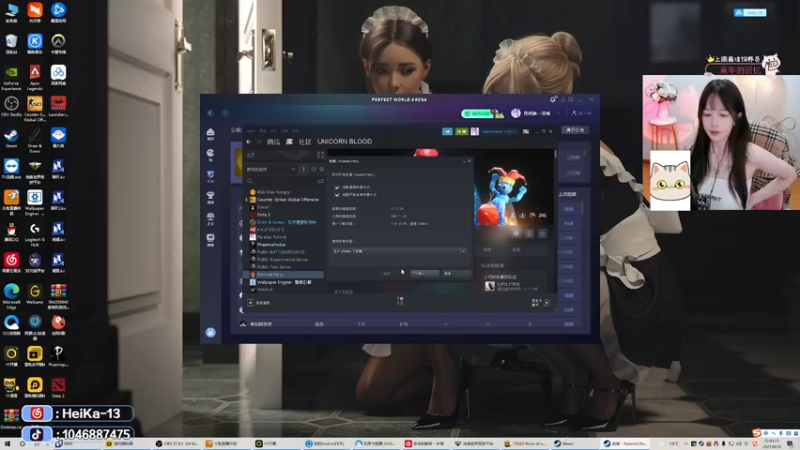Open the Steam desktop shortcut
This screenshot has width=800, height=450.
click(11, 138)
